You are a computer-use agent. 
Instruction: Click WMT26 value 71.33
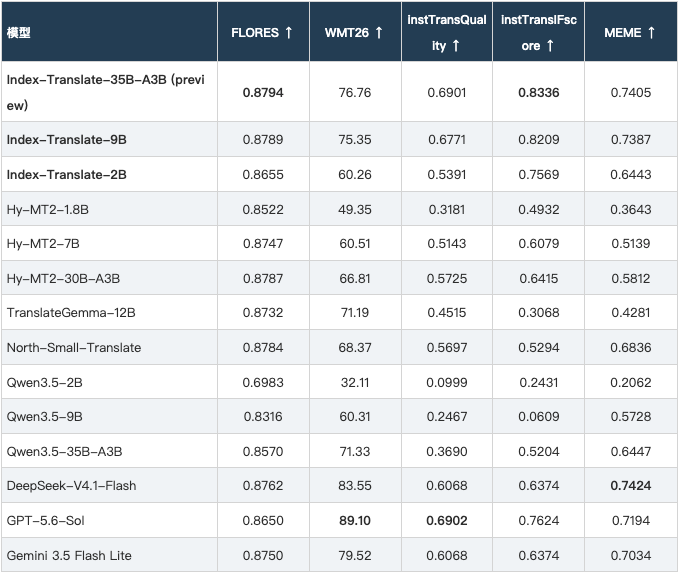(355, 452)
